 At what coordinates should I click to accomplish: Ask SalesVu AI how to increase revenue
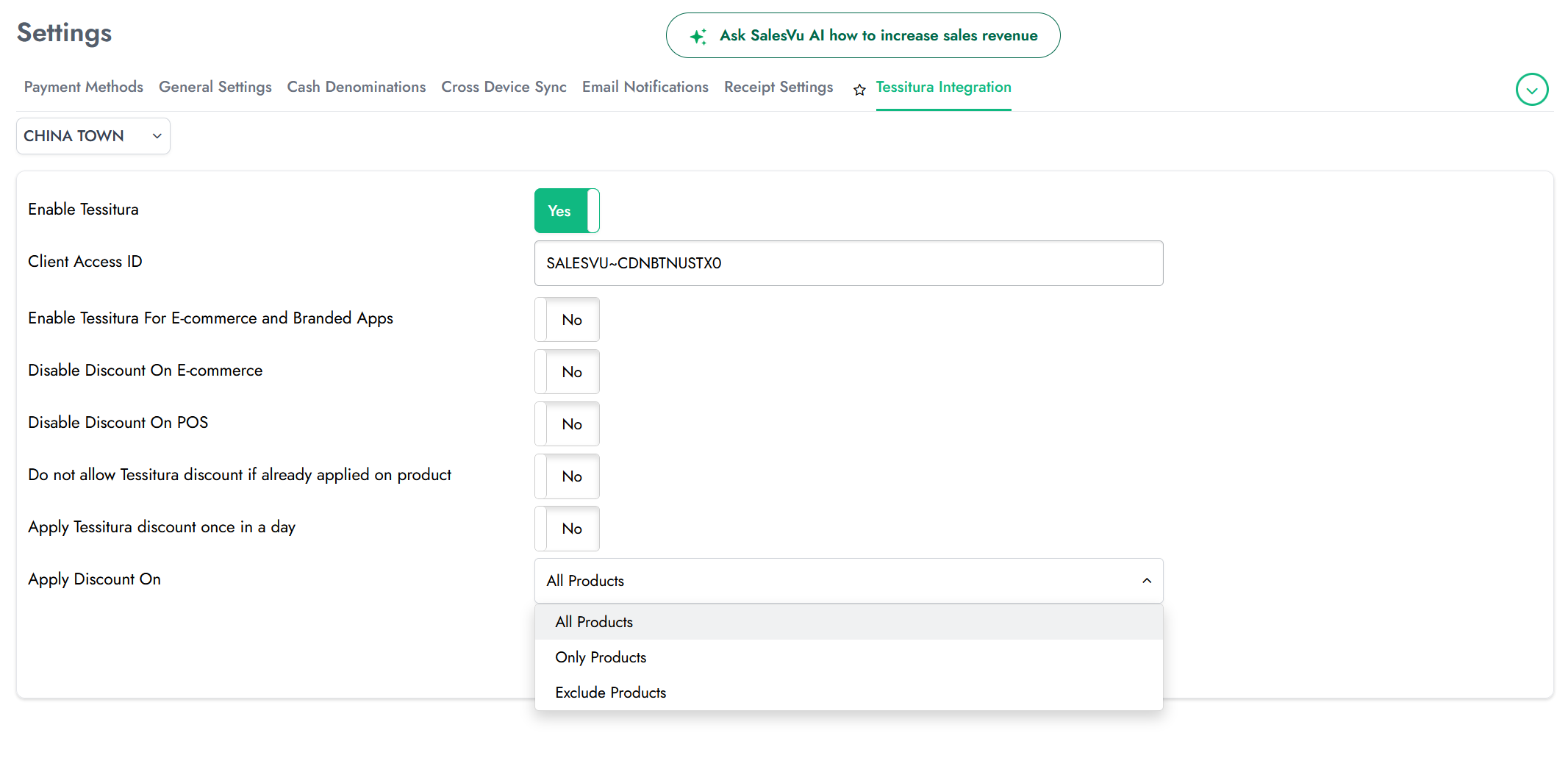click(863, 35)
